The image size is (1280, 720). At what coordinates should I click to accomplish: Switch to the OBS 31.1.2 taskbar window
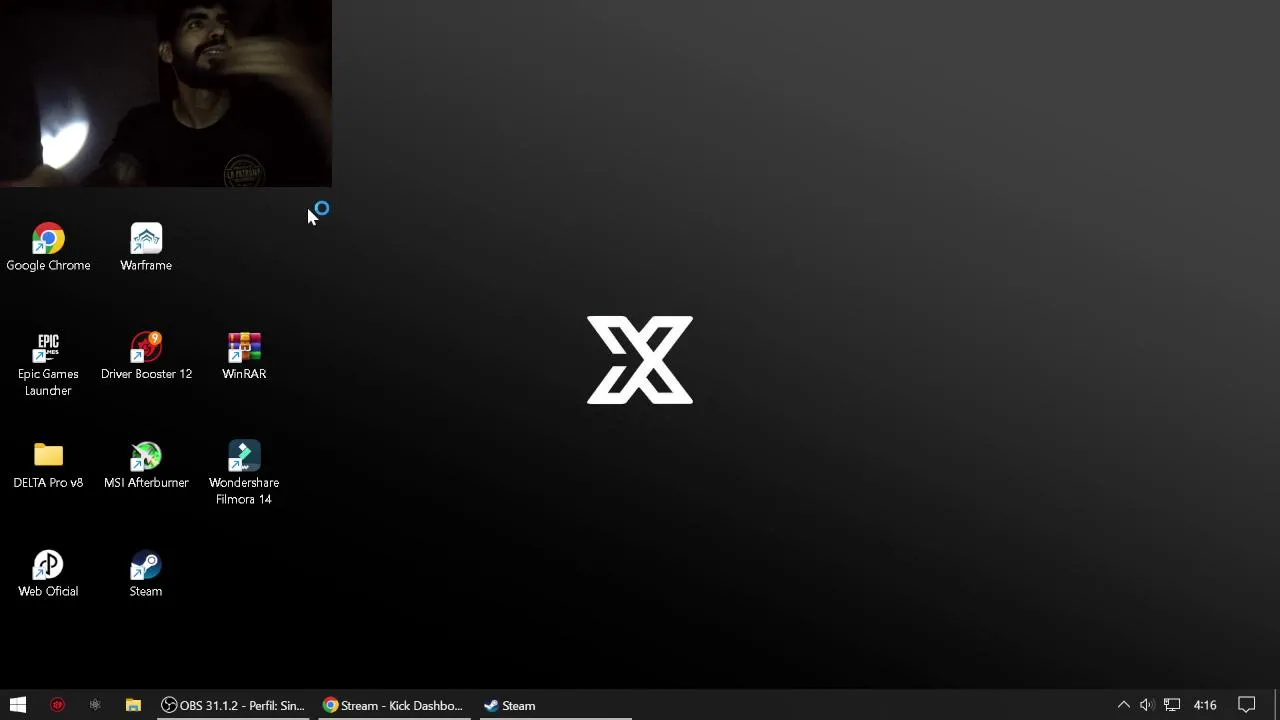click(233, 705)
